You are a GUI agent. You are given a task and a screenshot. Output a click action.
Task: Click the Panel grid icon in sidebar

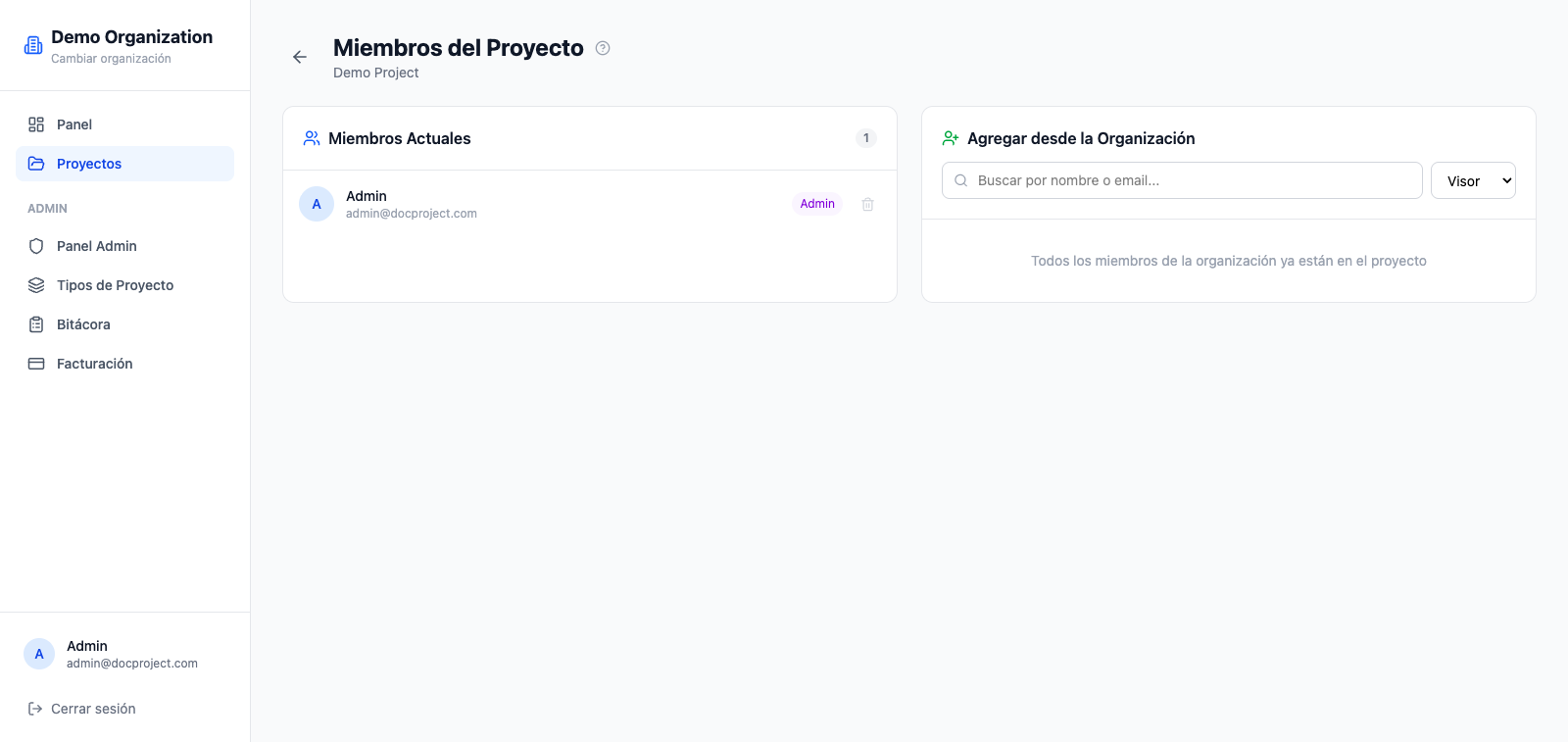(x=36, y=124)
